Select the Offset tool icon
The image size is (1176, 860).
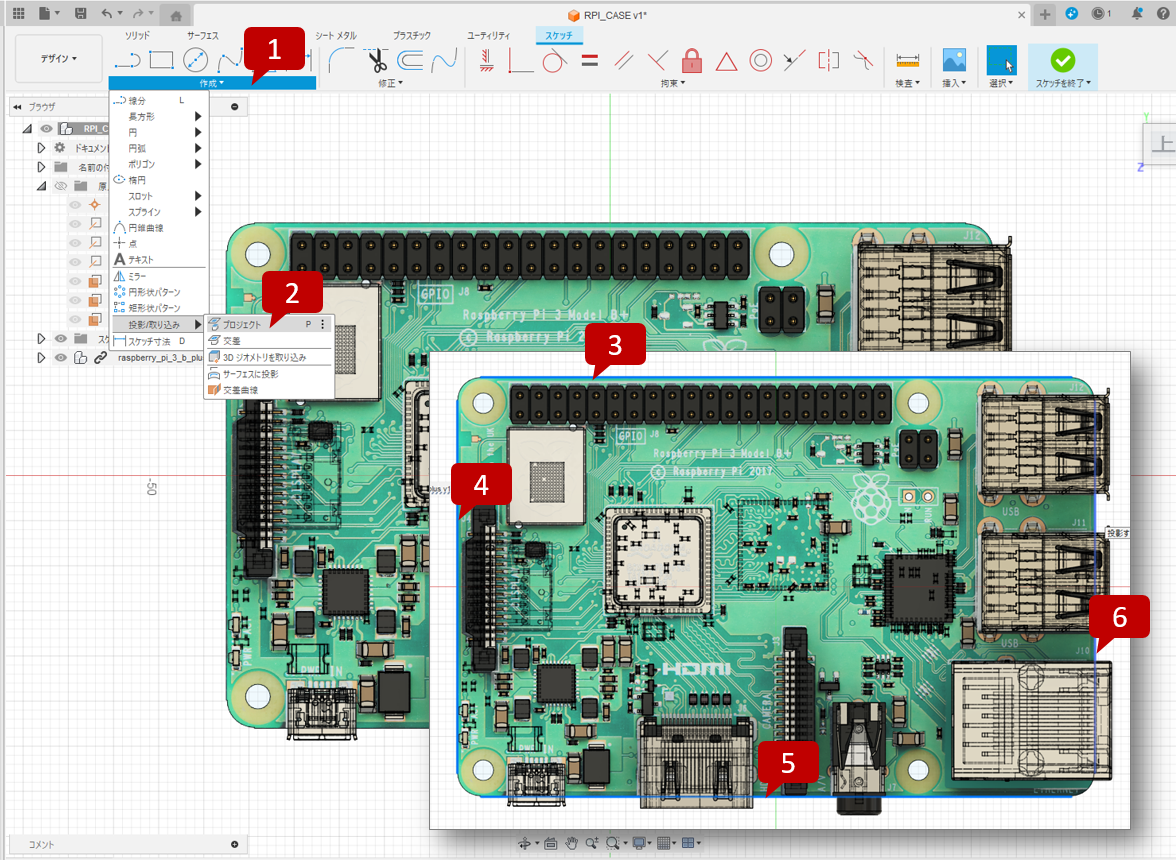[410, 60]
